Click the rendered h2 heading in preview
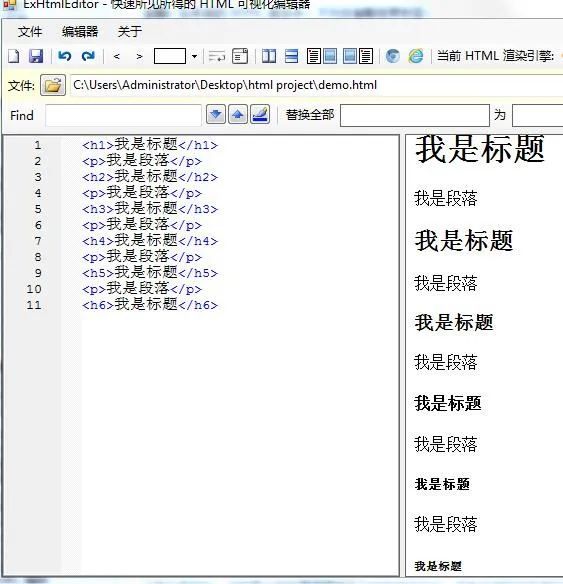Image resolution: width=563 pixels, height=584 pixels. pyautogui.click(x=464, y=240)
